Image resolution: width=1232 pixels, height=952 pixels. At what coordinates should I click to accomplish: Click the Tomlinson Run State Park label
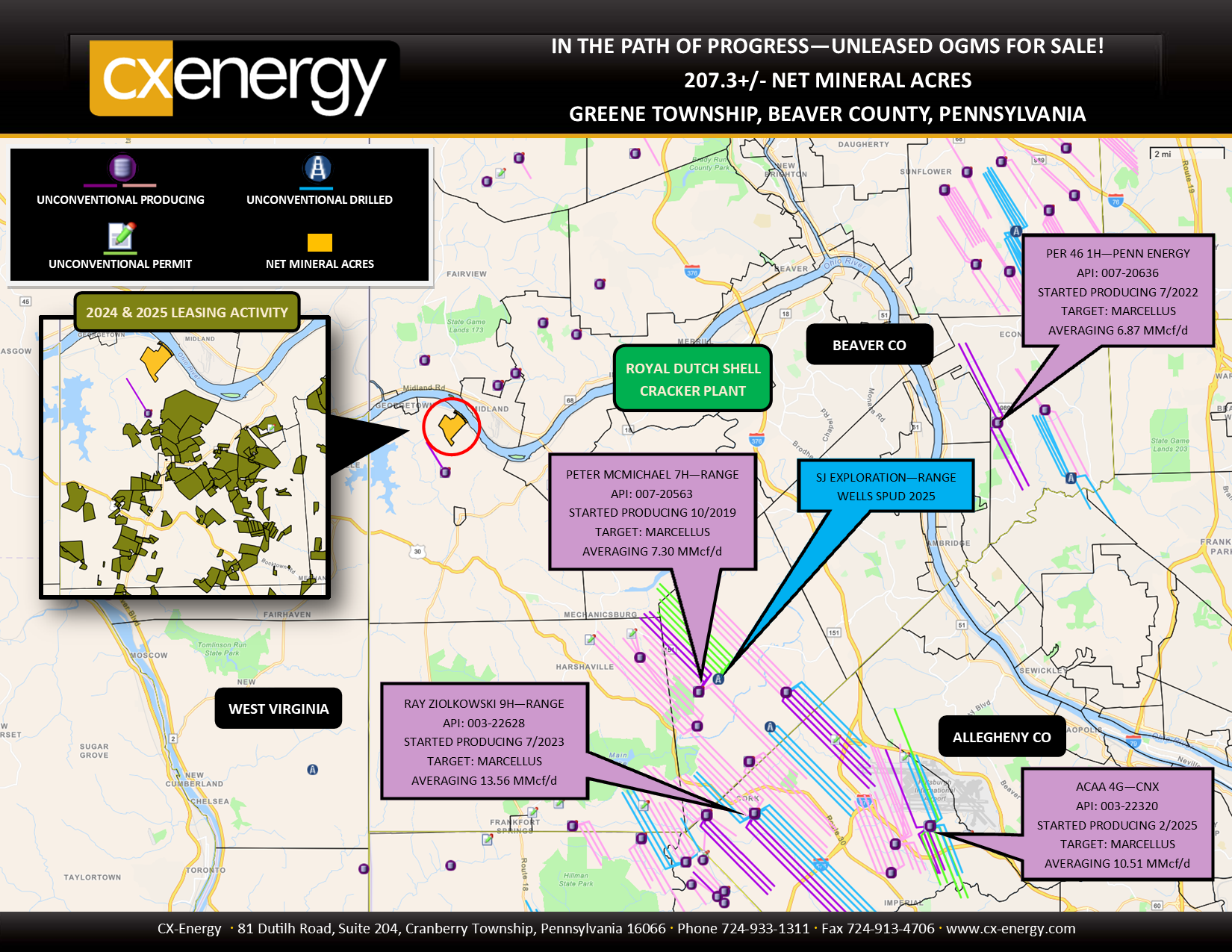(x=222, y=648)
